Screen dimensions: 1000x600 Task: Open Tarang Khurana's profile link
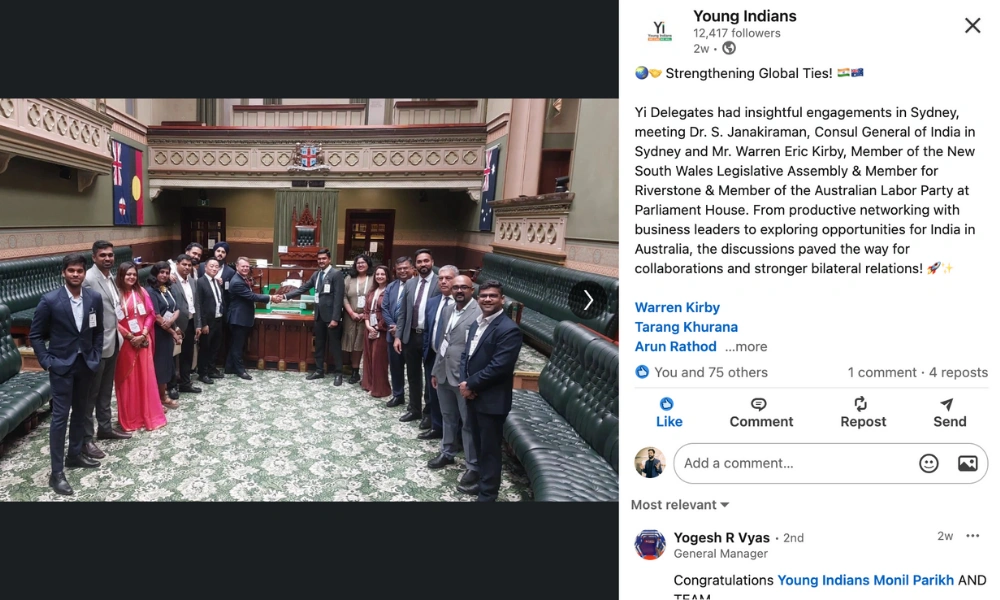click(686, 327)
